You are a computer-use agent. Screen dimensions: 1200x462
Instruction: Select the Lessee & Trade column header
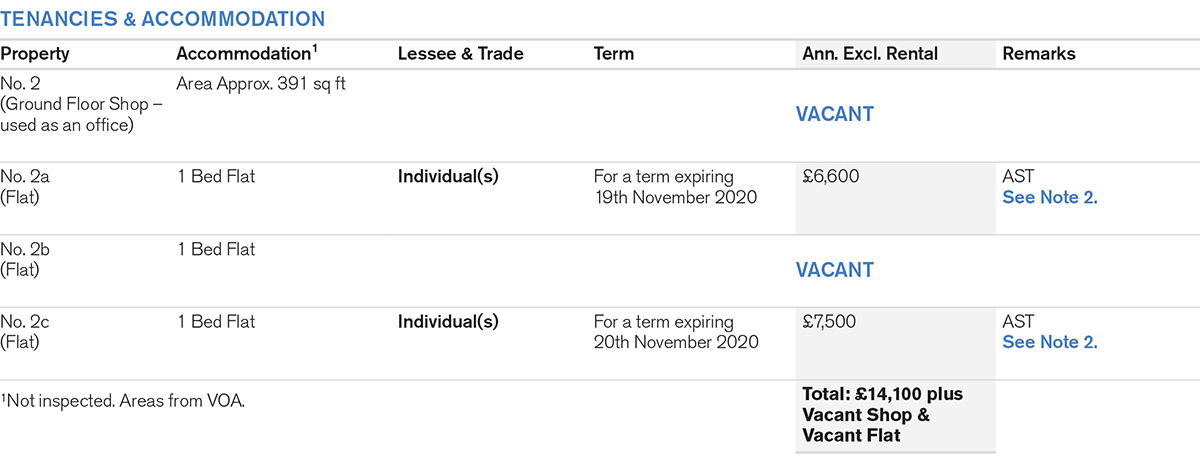tap(462, 54)
